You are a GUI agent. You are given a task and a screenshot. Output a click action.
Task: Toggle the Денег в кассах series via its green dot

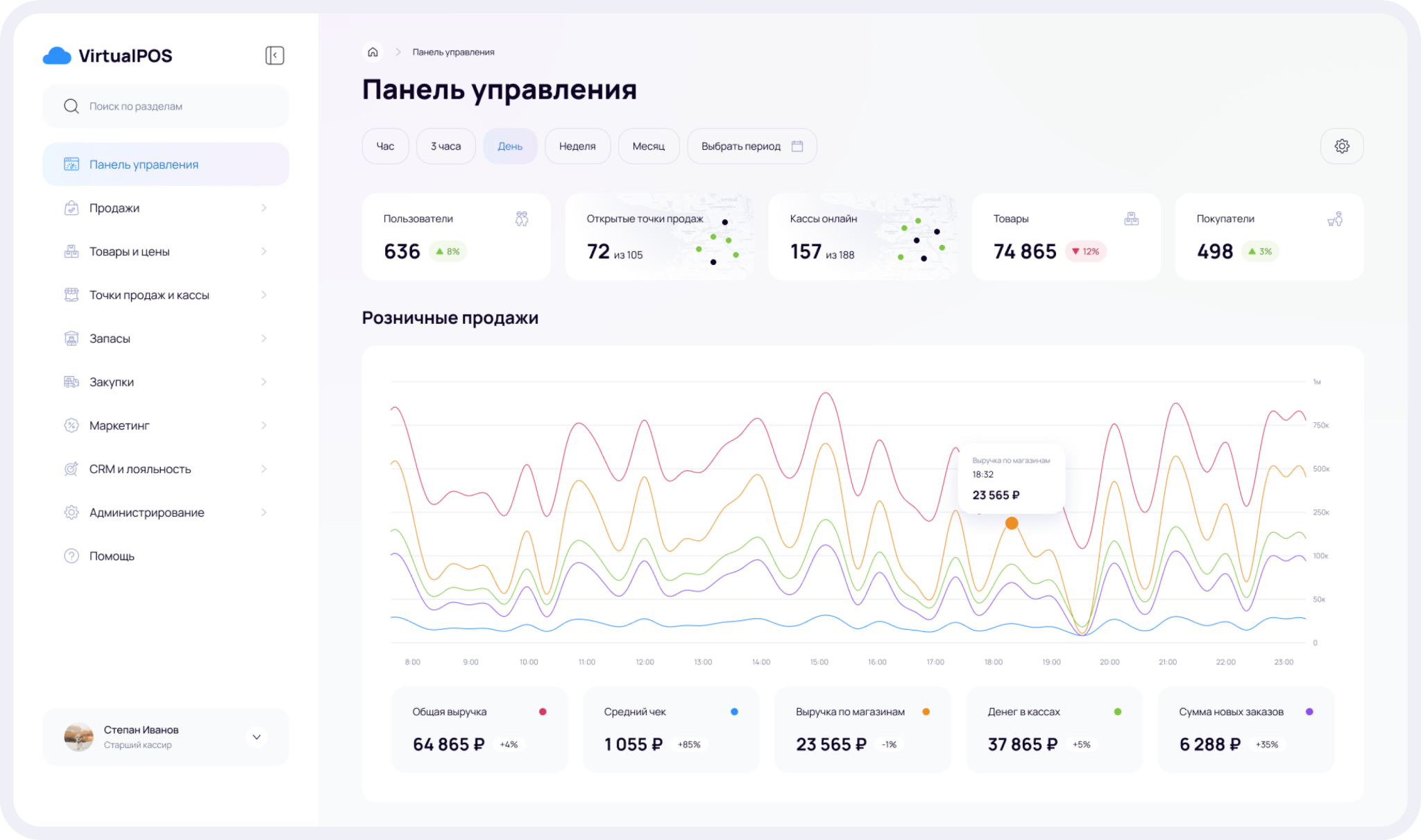tap(1117, 712)
